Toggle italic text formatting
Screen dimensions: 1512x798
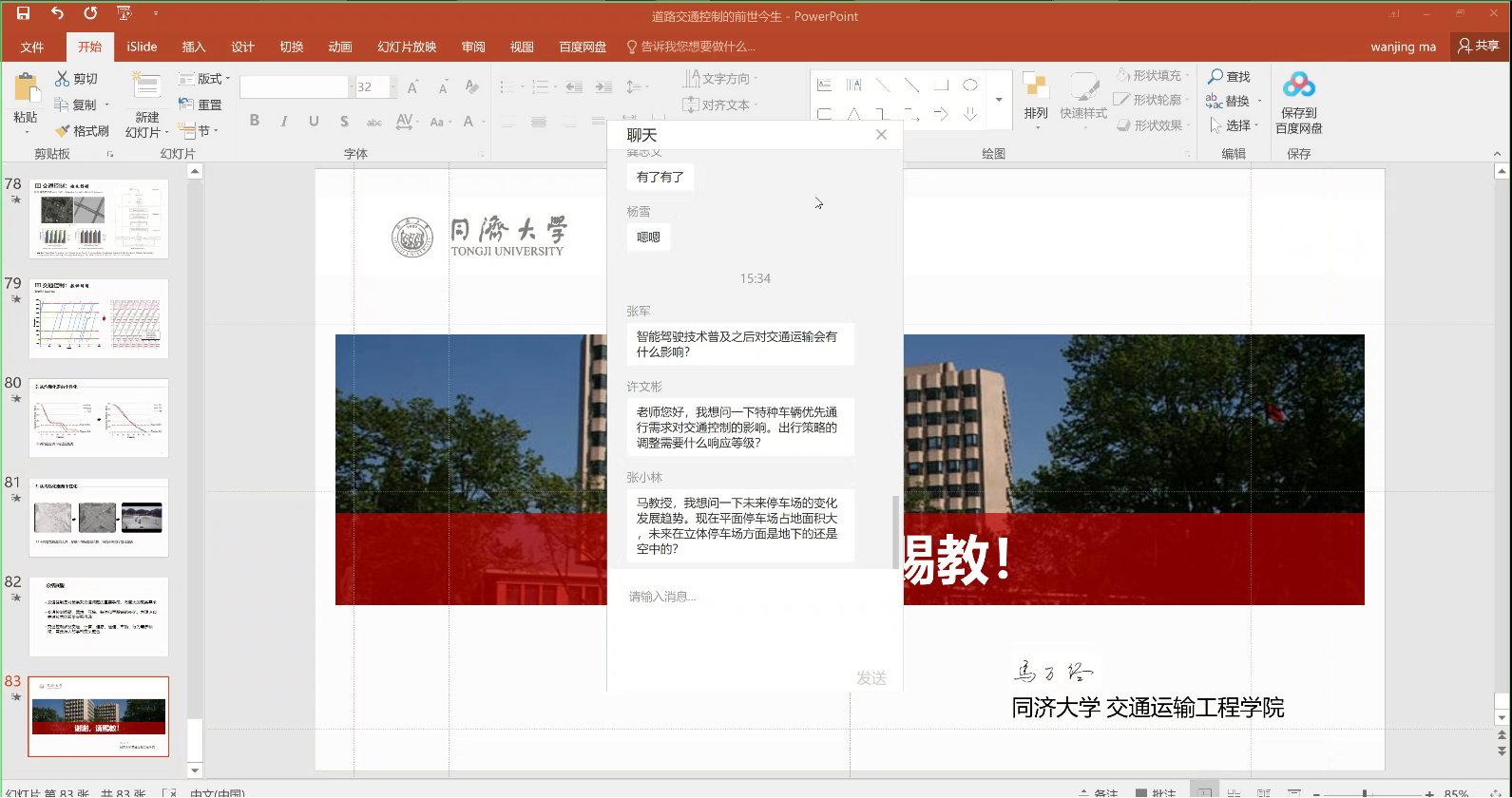(x=284, y=121)
